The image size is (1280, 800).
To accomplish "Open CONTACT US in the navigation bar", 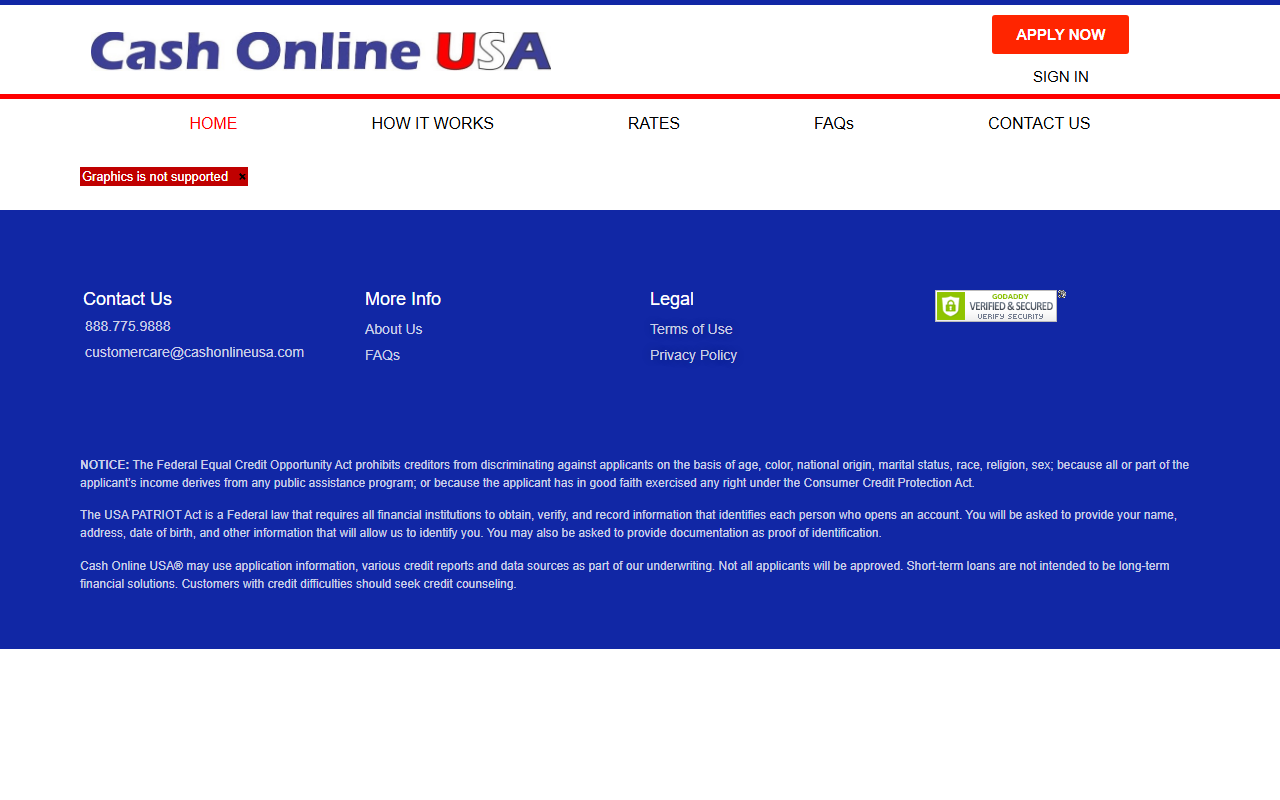I will (1039, 124).
